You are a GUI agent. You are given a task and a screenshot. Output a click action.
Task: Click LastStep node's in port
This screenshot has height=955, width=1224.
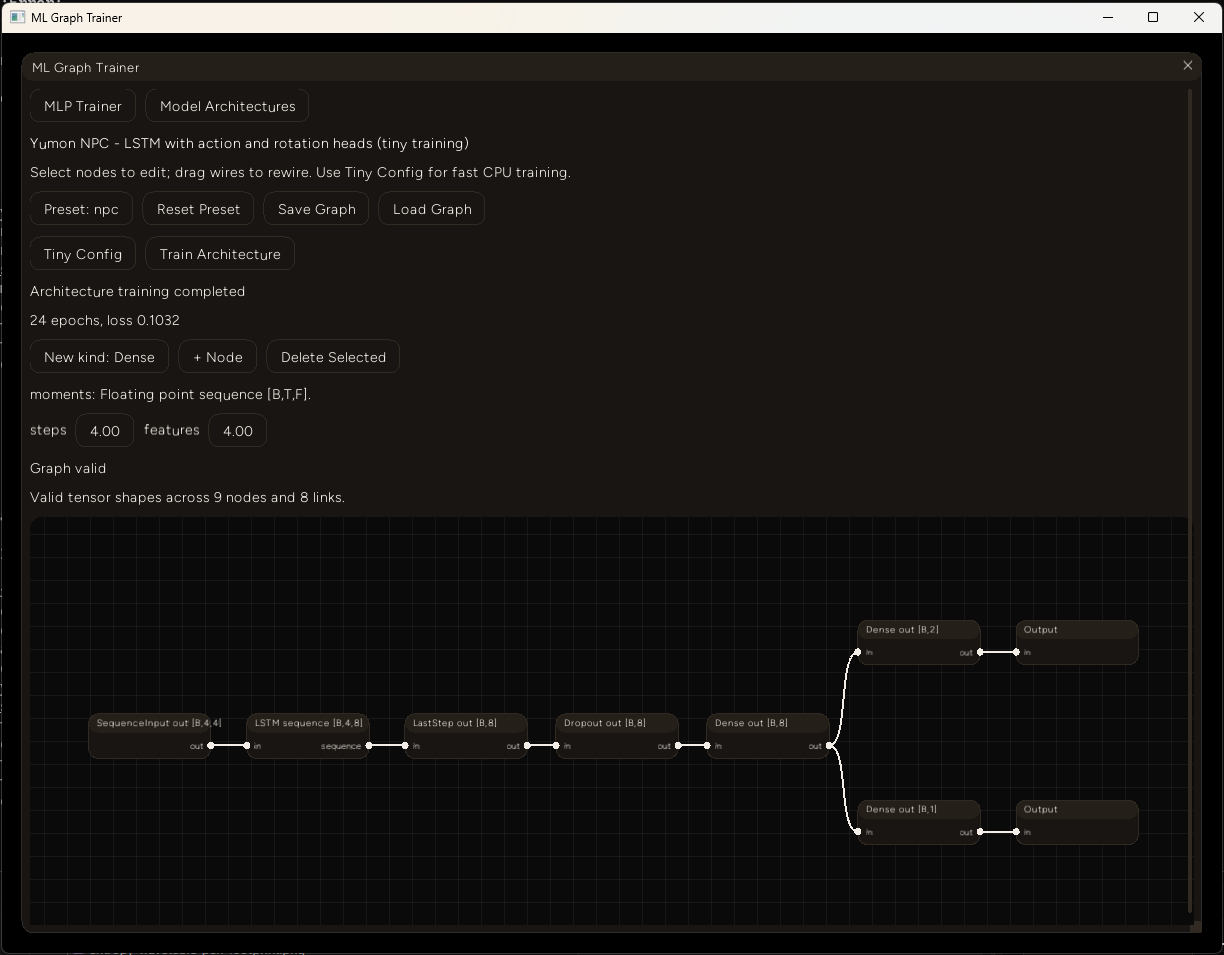tap(405, 746)
